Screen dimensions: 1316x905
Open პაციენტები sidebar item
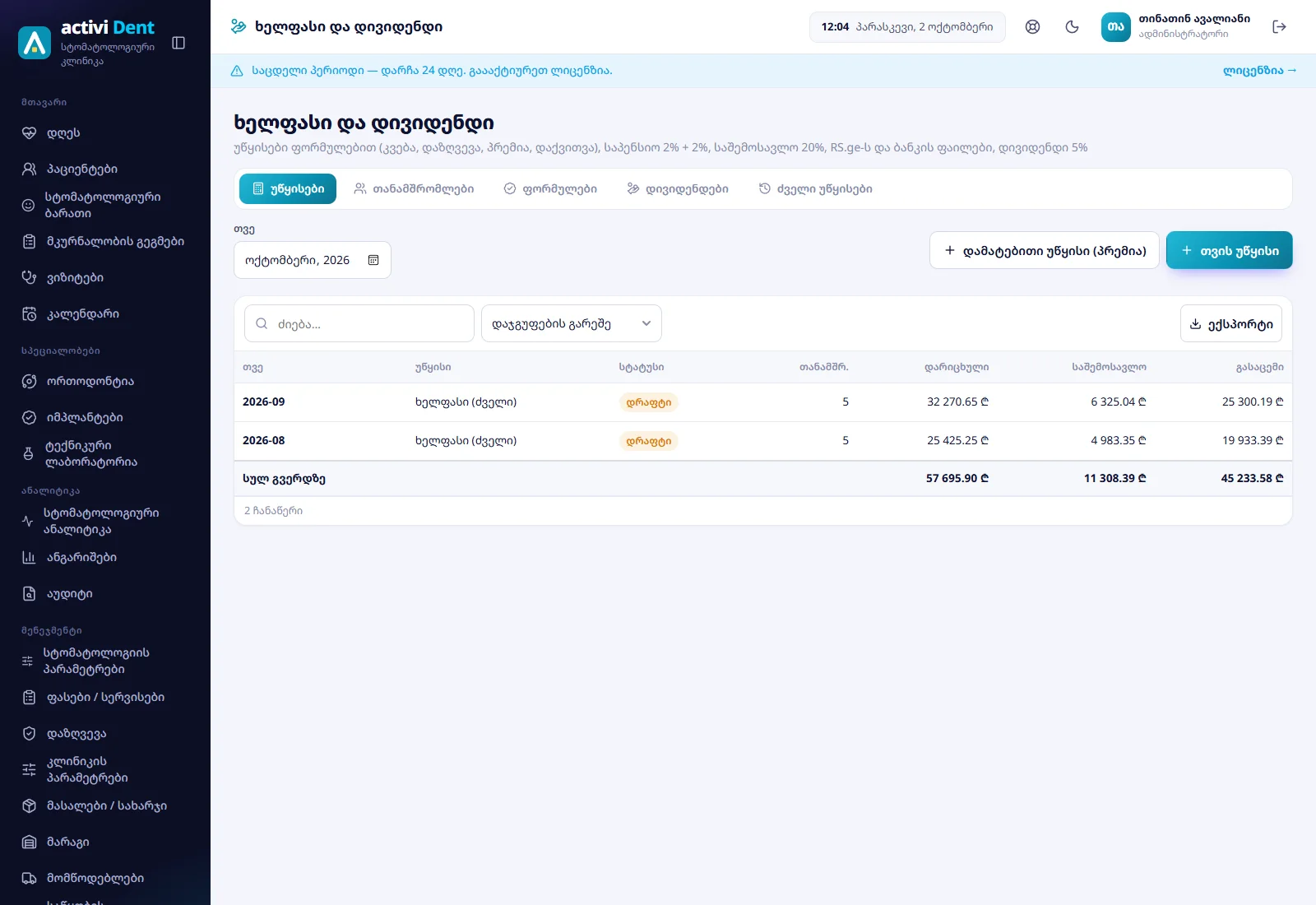coord(105,169)
